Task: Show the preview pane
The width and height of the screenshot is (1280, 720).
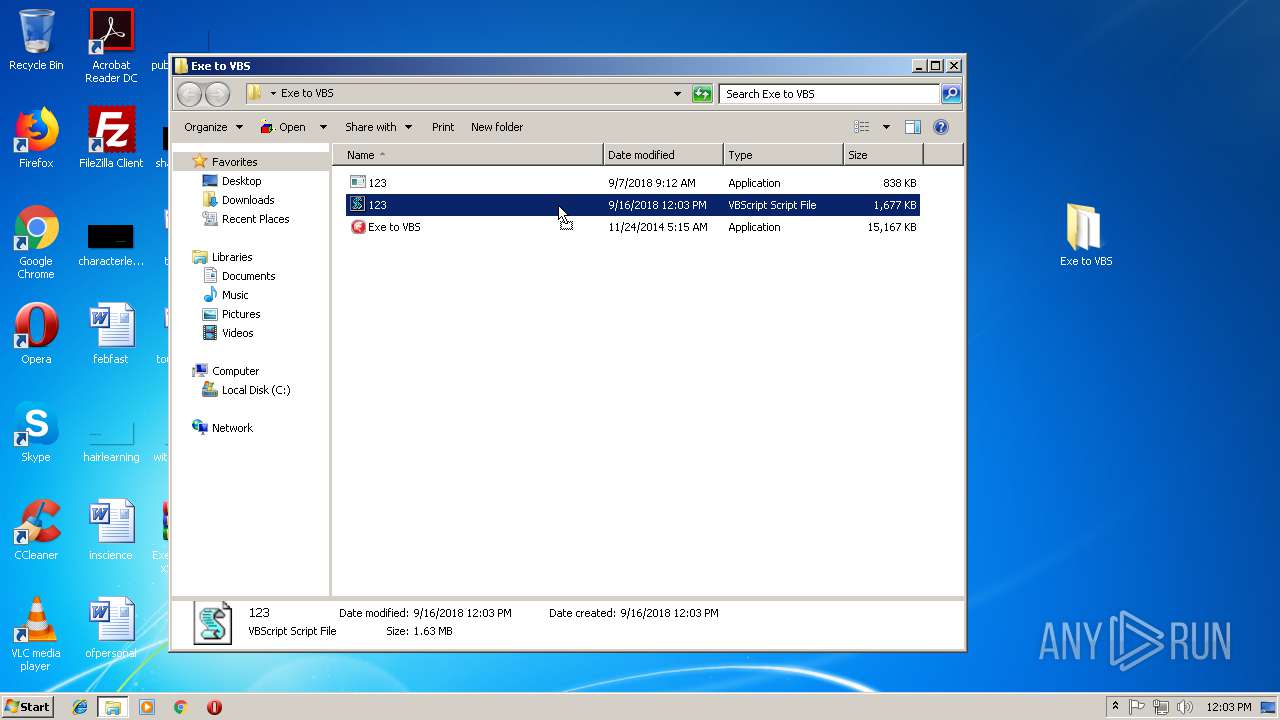Action: [x=912, y=127]
